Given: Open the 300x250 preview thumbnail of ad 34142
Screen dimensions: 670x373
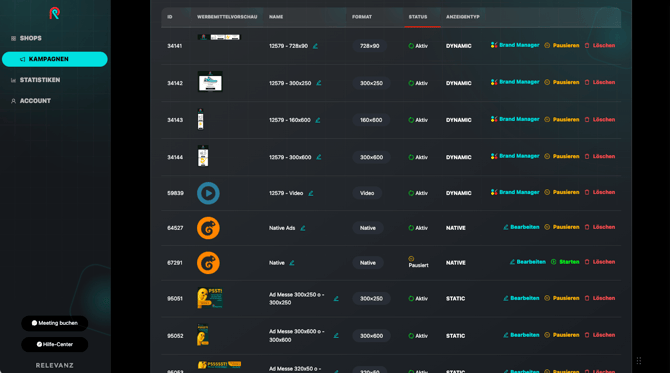Looking at the screenshot, I should point(210,82).
